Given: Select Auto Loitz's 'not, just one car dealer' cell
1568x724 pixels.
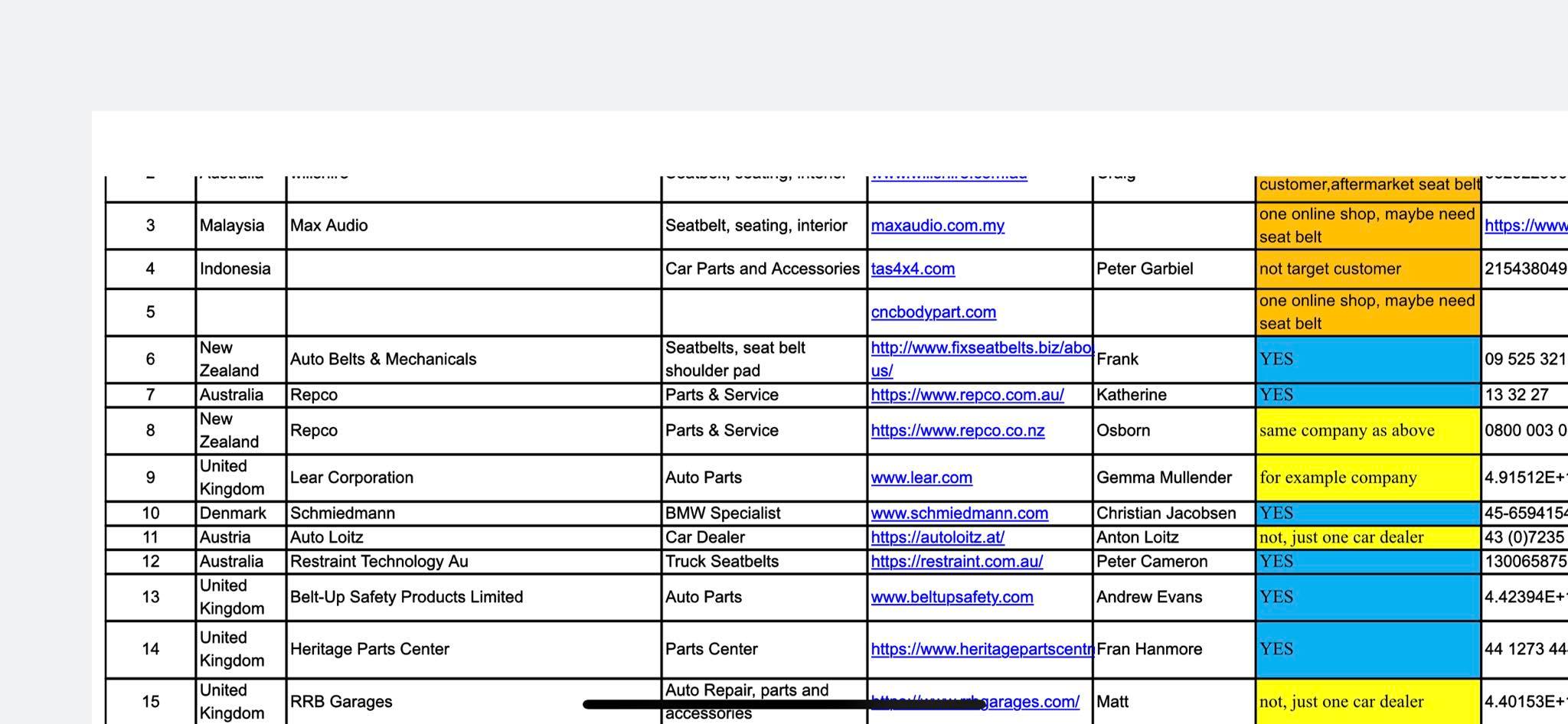Looking at the screenshot, I should (x=1368, y=537).
